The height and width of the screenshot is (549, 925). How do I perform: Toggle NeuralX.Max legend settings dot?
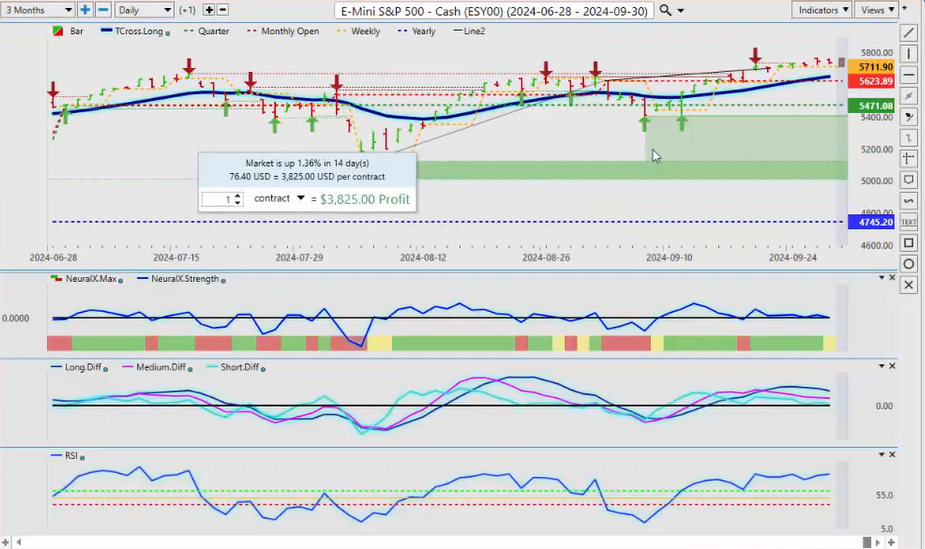click(x=120, y=281)
